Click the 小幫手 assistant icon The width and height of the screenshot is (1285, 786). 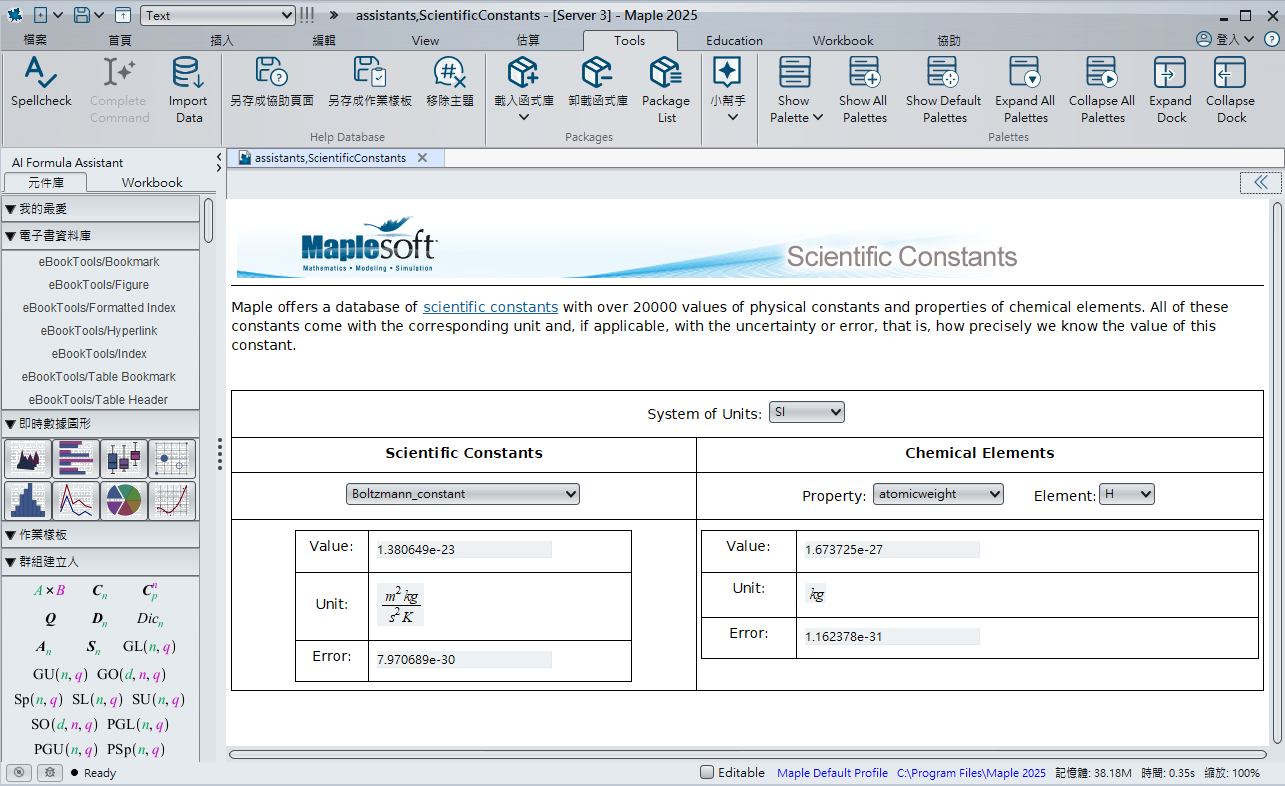point(727,72)
